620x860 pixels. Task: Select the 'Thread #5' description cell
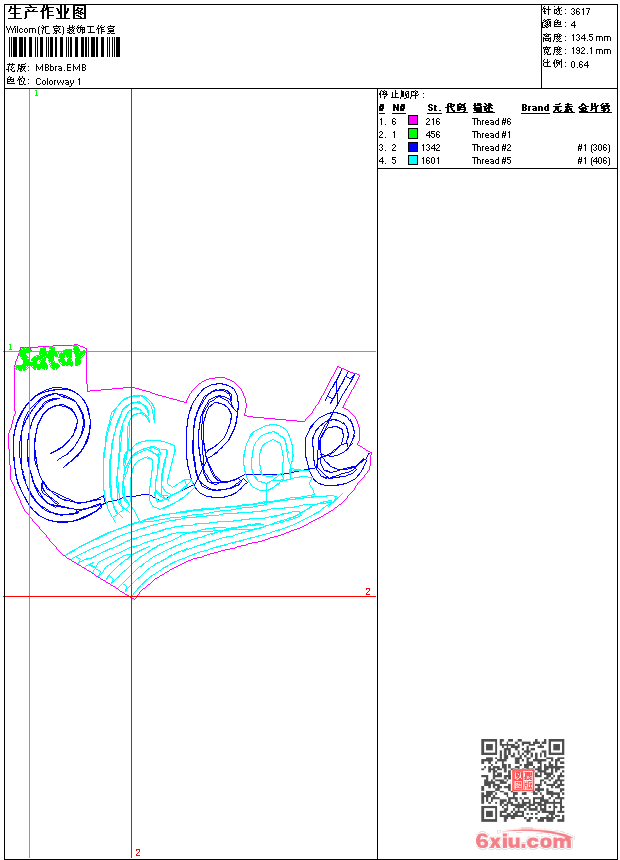pos(491,161)
